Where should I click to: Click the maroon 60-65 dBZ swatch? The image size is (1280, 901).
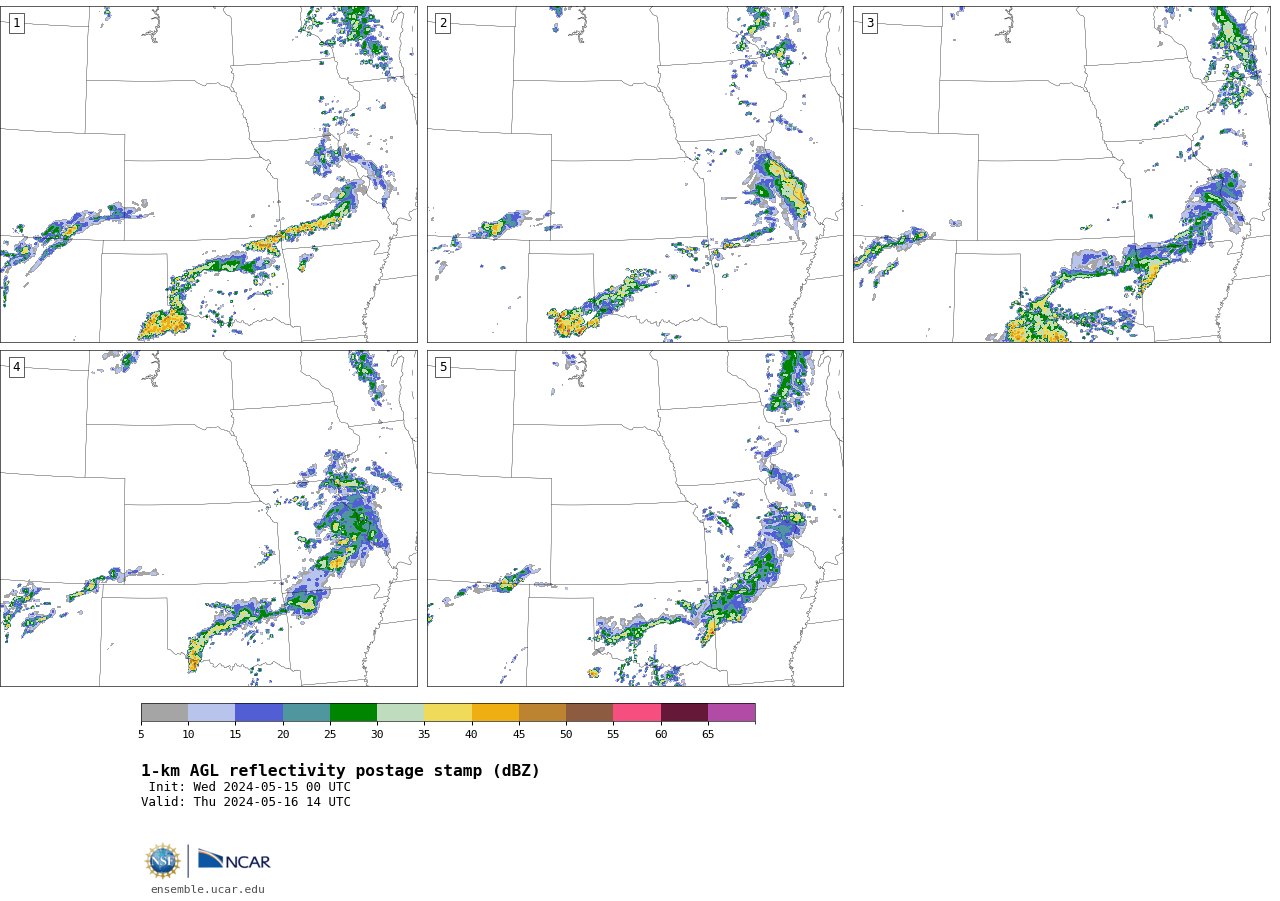(684, 713)
